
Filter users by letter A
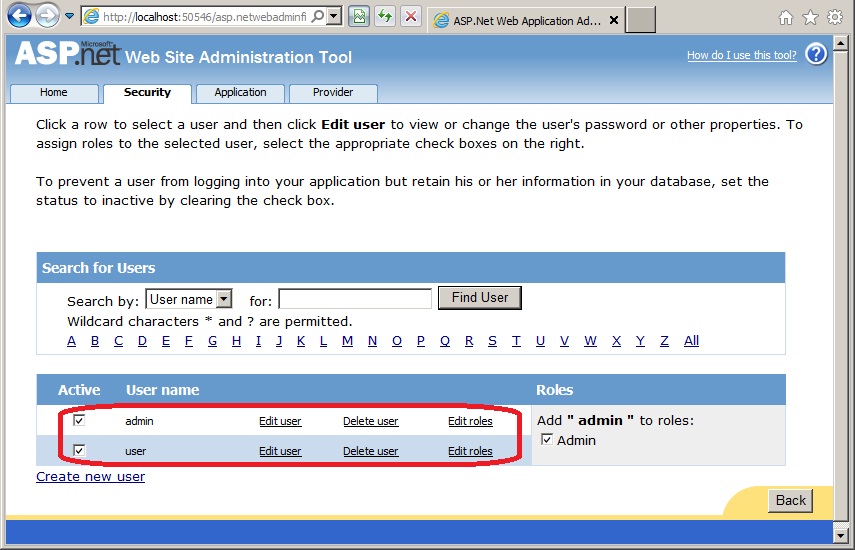[71, 341]
